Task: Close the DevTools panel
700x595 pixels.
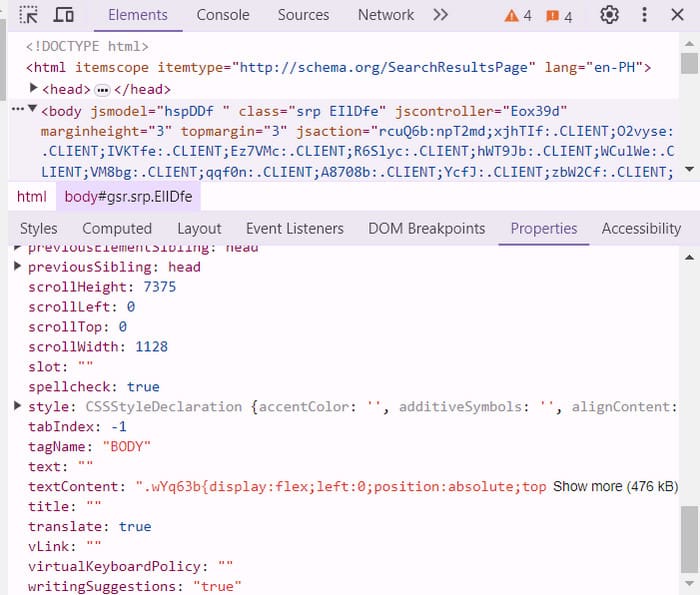Action: tap(677, 15)
